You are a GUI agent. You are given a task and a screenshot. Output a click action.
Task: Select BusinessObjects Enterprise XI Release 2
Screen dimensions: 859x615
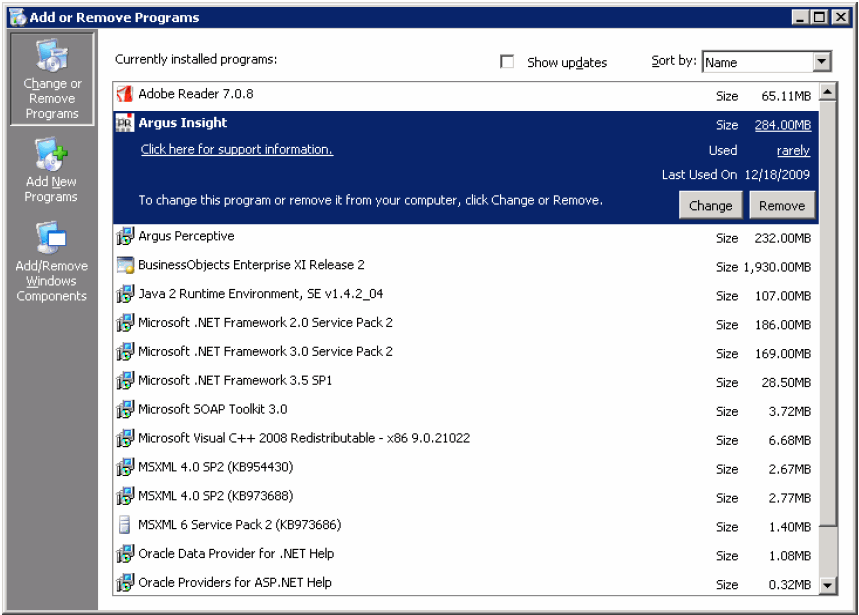point(466,266)
